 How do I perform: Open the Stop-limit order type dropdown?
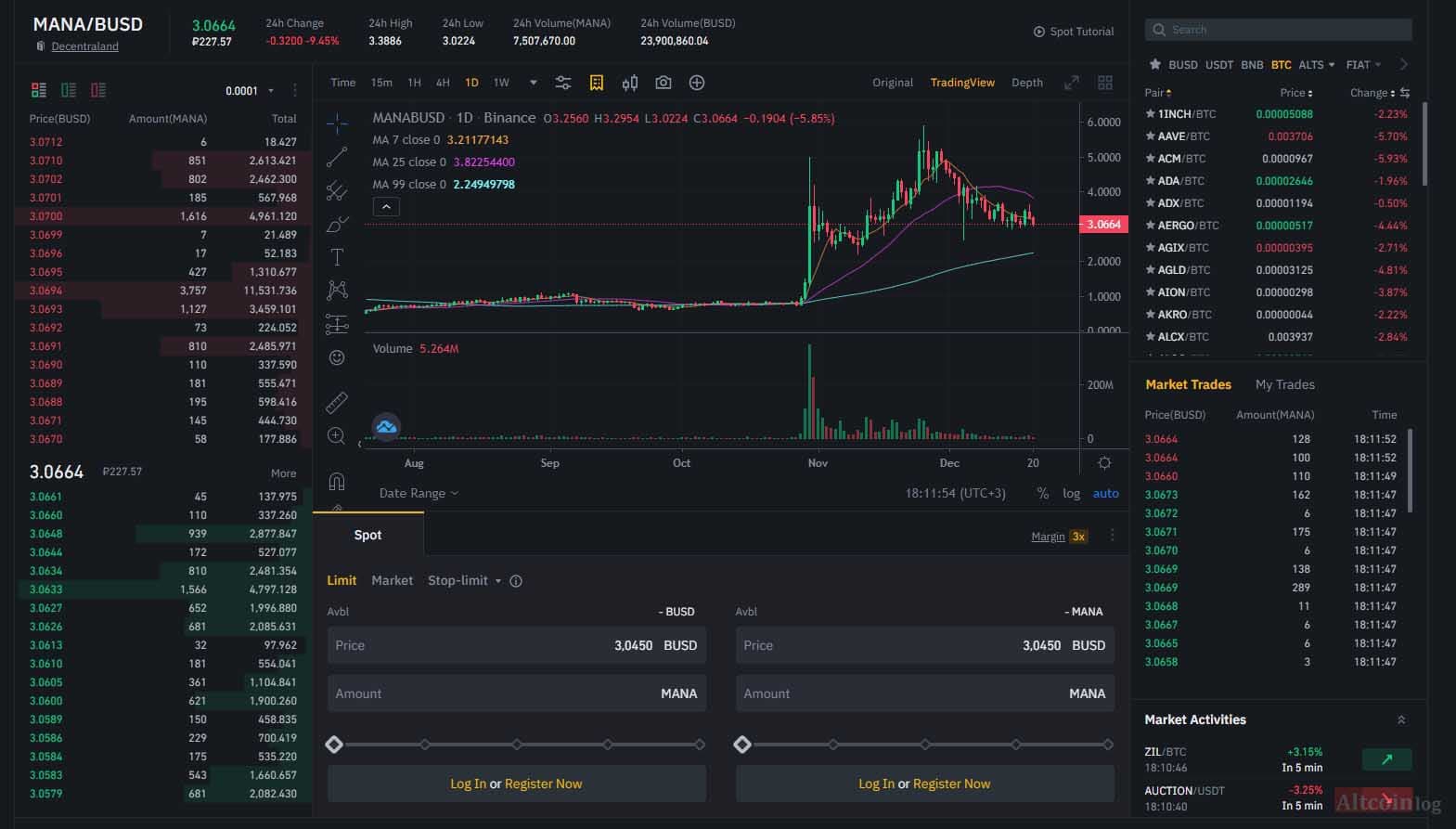464,580
